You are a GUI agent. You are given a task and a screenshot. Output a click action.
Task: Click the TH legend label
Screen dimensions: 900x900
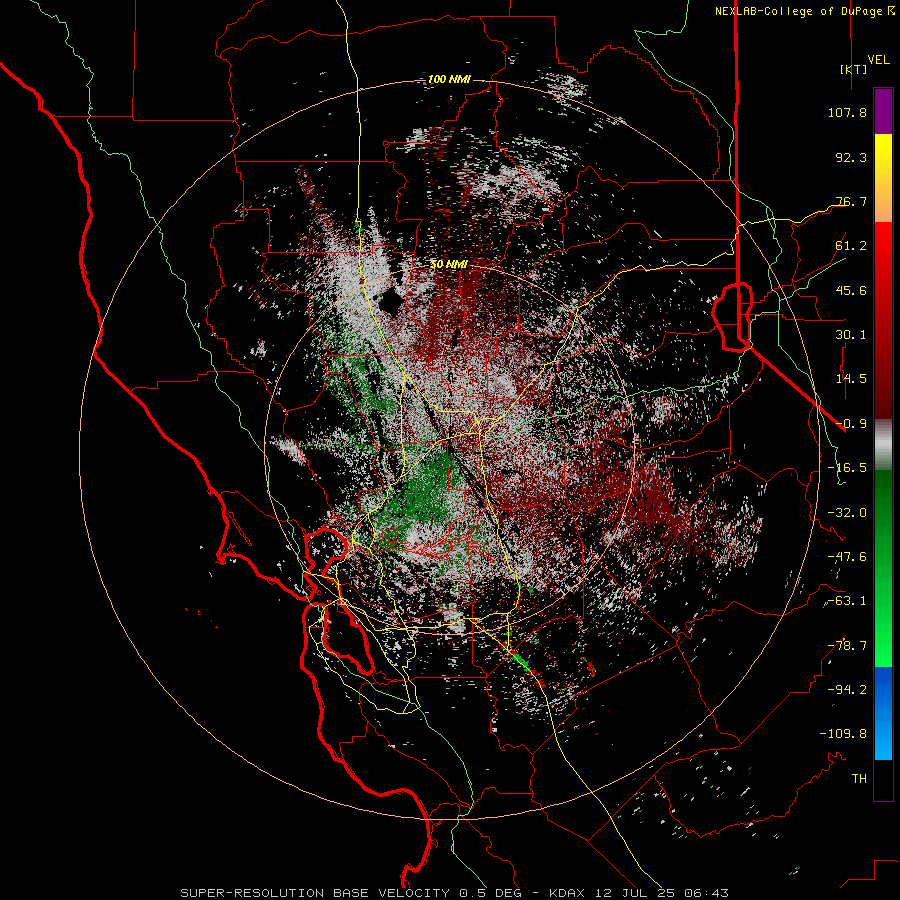[x=859, y=779]
